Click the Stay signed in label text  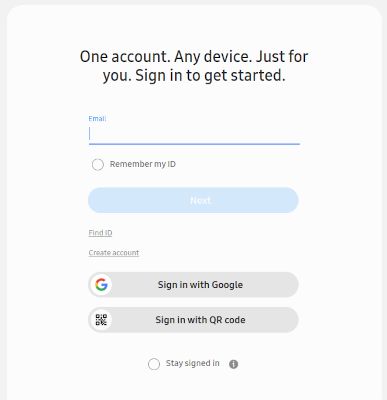[193, 363]
